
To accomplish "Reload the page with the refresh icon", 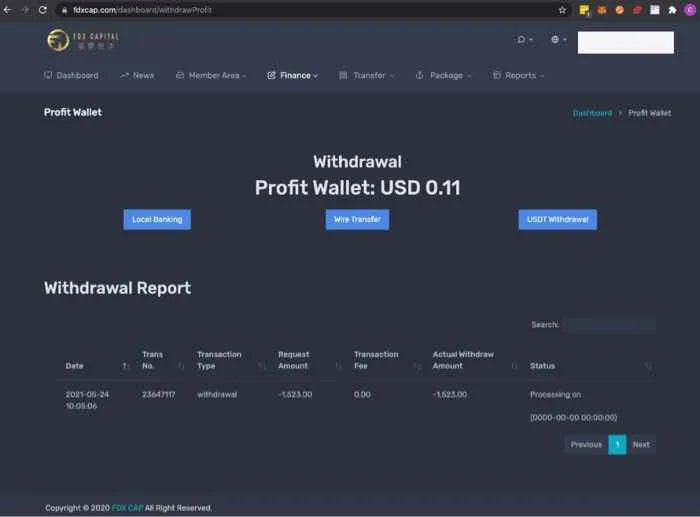I will click(x=42, y=9).
